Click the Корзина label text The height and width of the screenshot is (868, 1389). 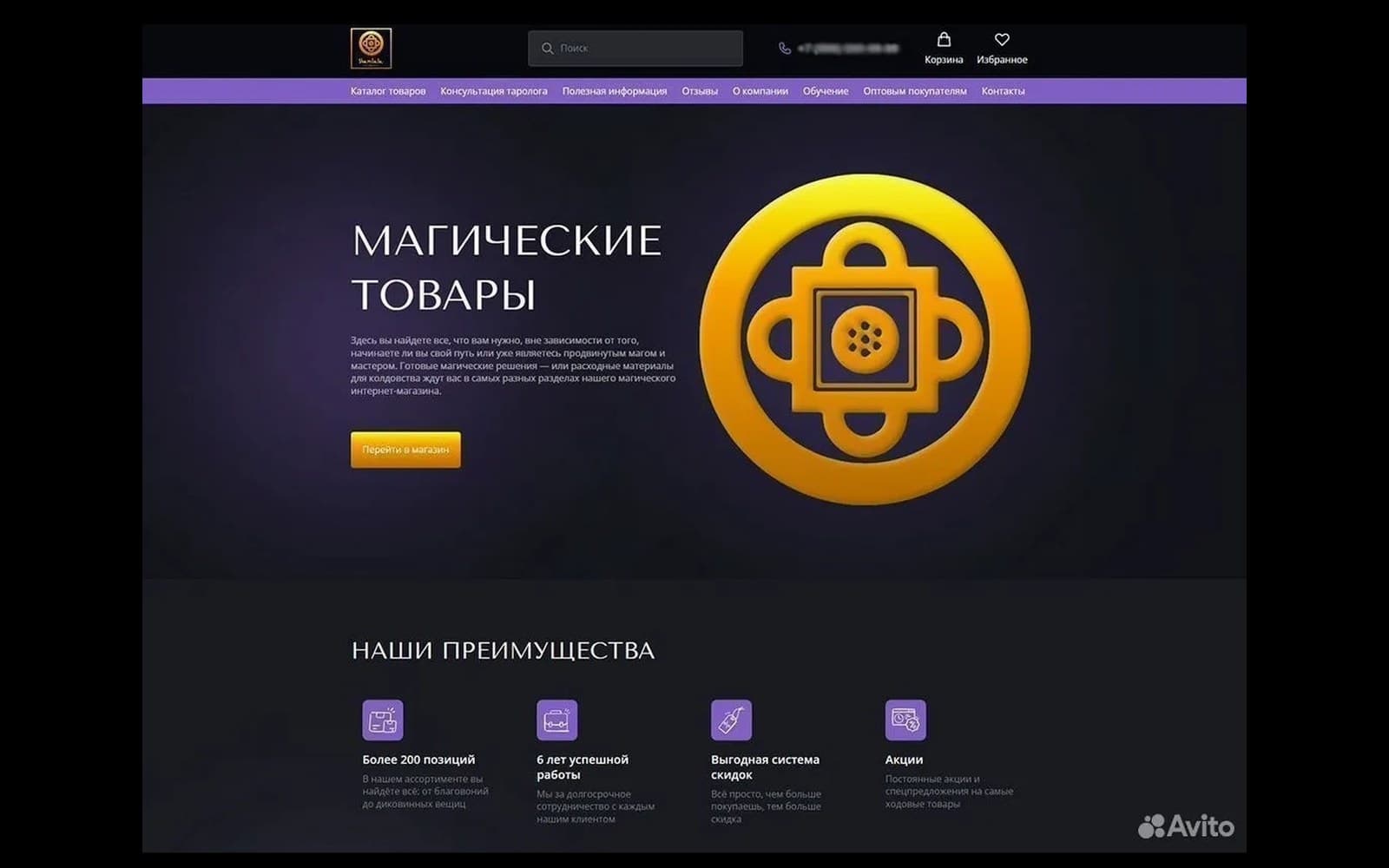click(x=944, y=60)
